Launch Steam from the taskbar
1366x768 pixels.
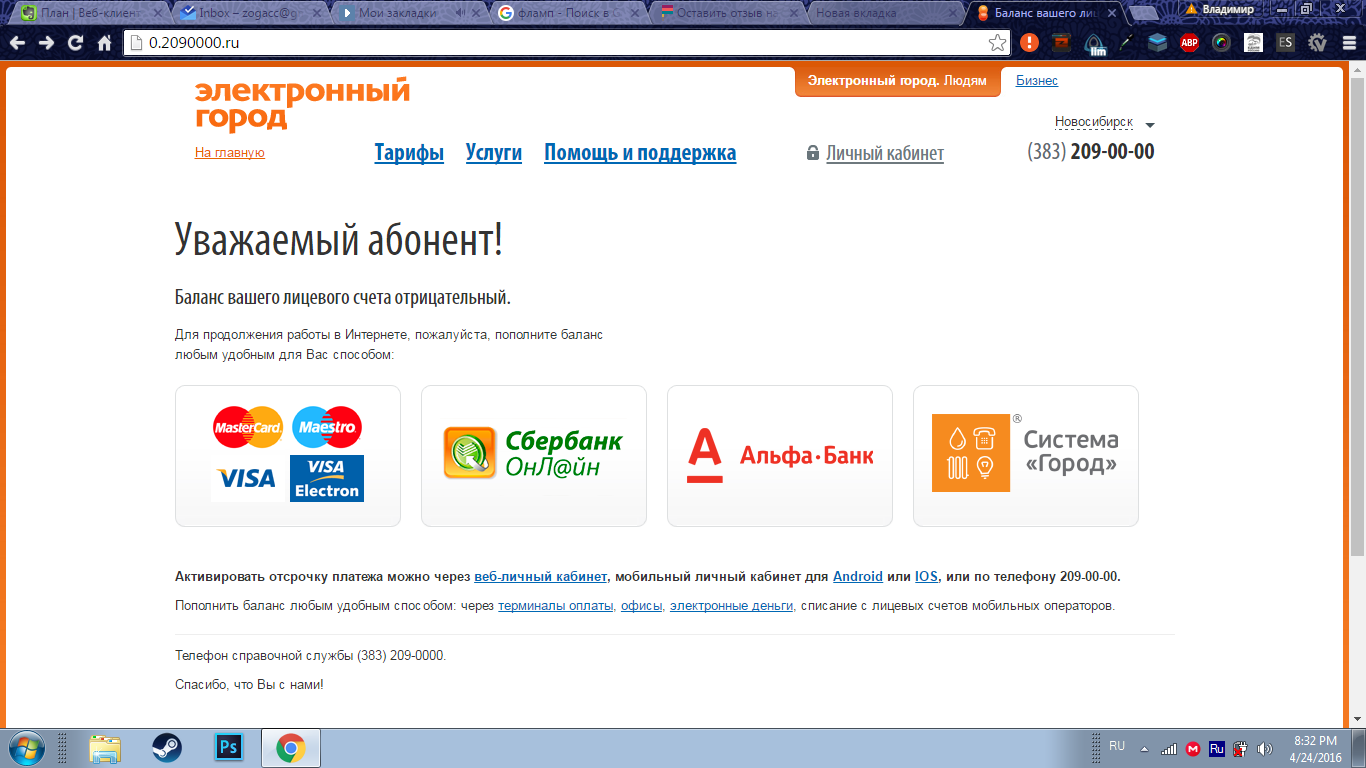point(166,748)
